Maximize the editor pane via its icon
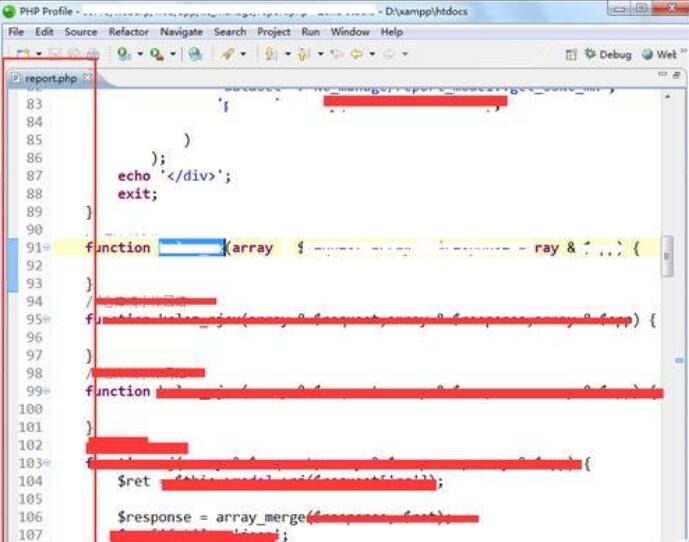 tap(677, 76)
